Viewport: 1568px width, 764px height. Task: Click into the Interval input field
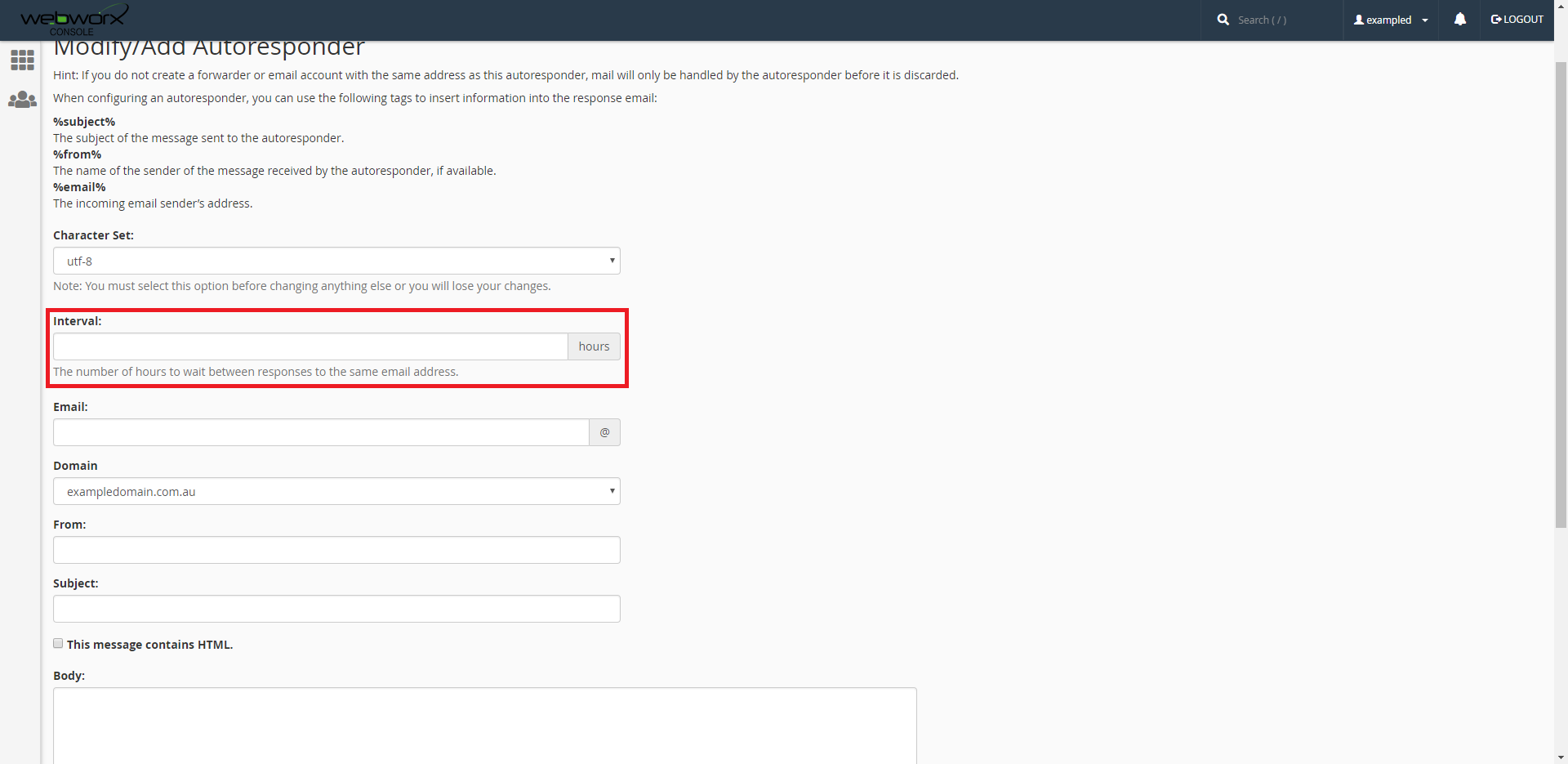tap(310, 346)
